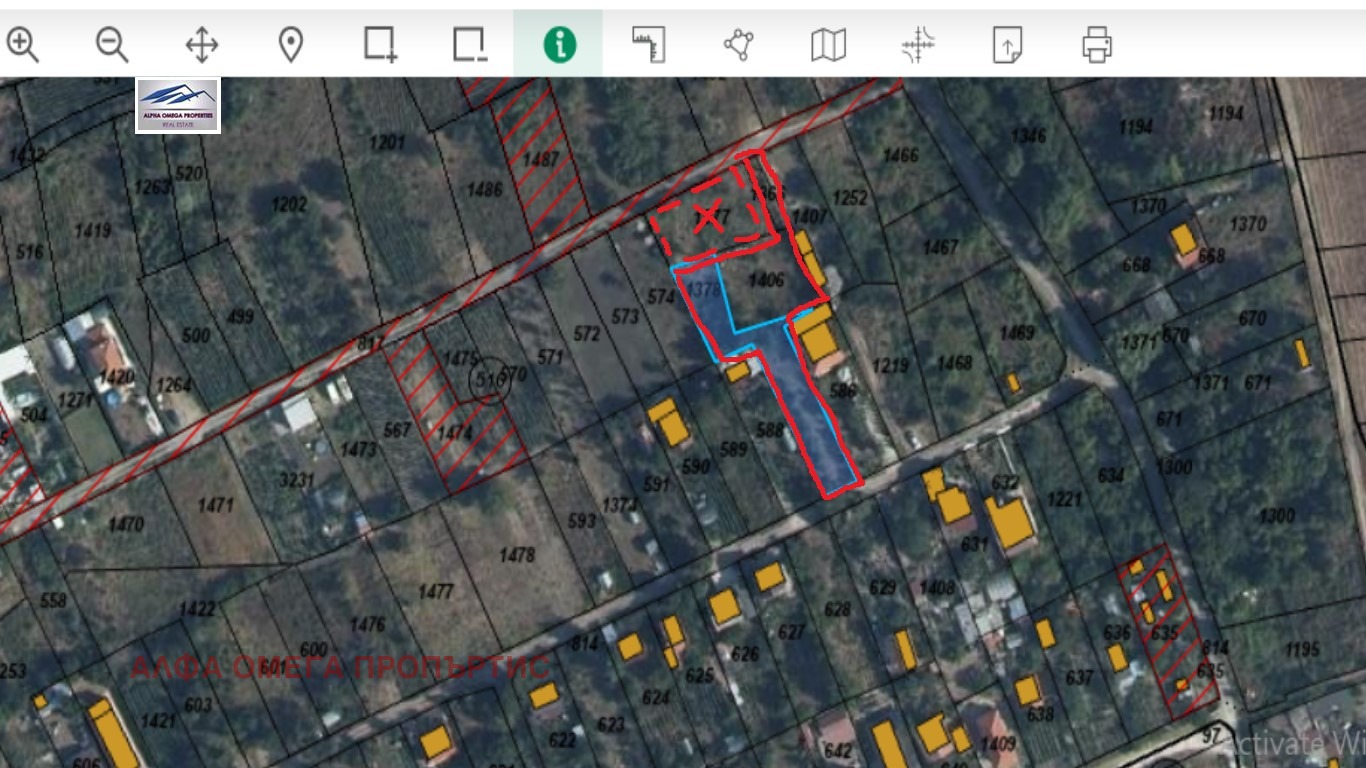Click the zoom in magnifier tool
This screenshot has width=1366, height=768.
pyautogui.click(x=22, y=45)
